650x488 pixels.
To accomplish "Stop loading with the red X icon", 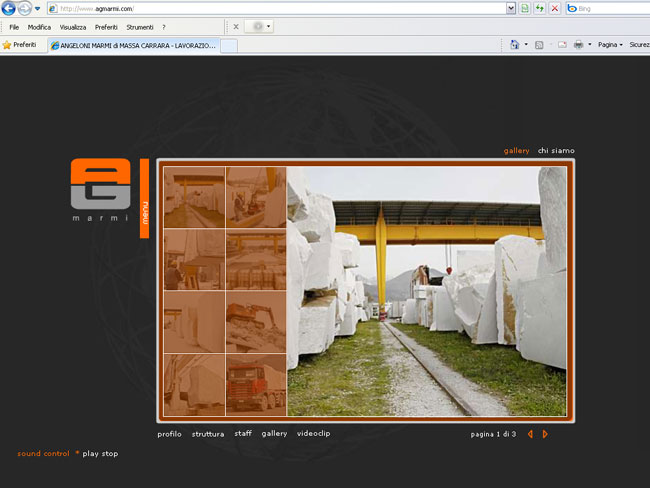I will (555, 8).
